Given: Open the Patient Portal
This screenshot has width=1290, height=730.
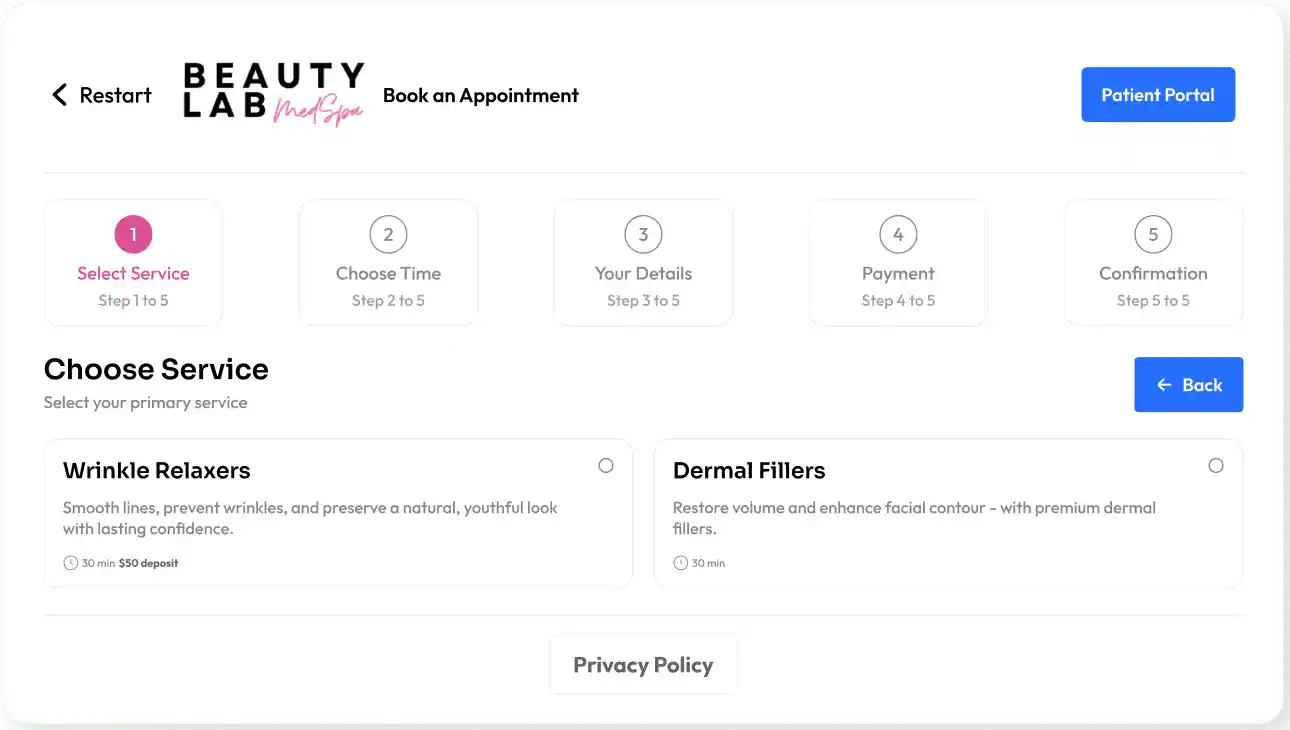Looking at the screenshot, I should [x=1158, y=95].
